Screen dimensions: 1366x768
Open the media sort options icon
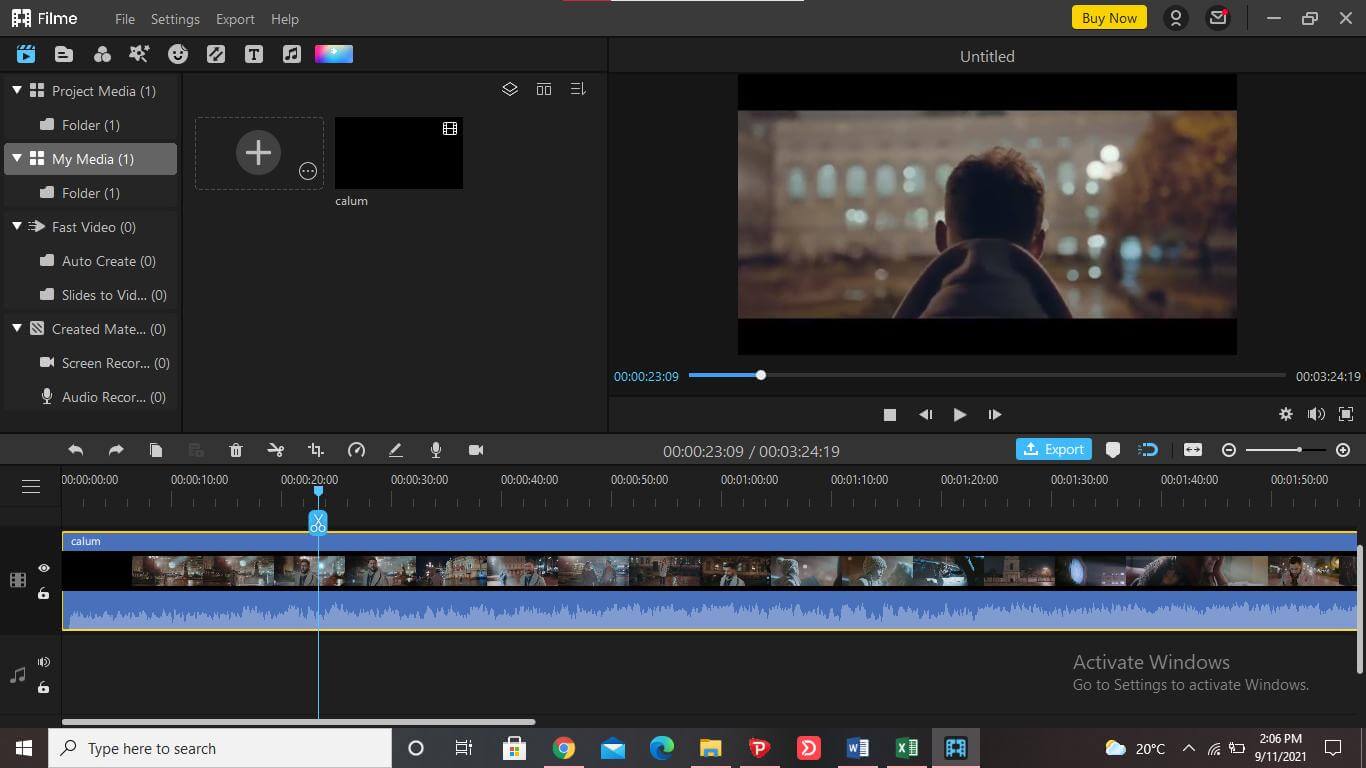(x=578, y=89)
